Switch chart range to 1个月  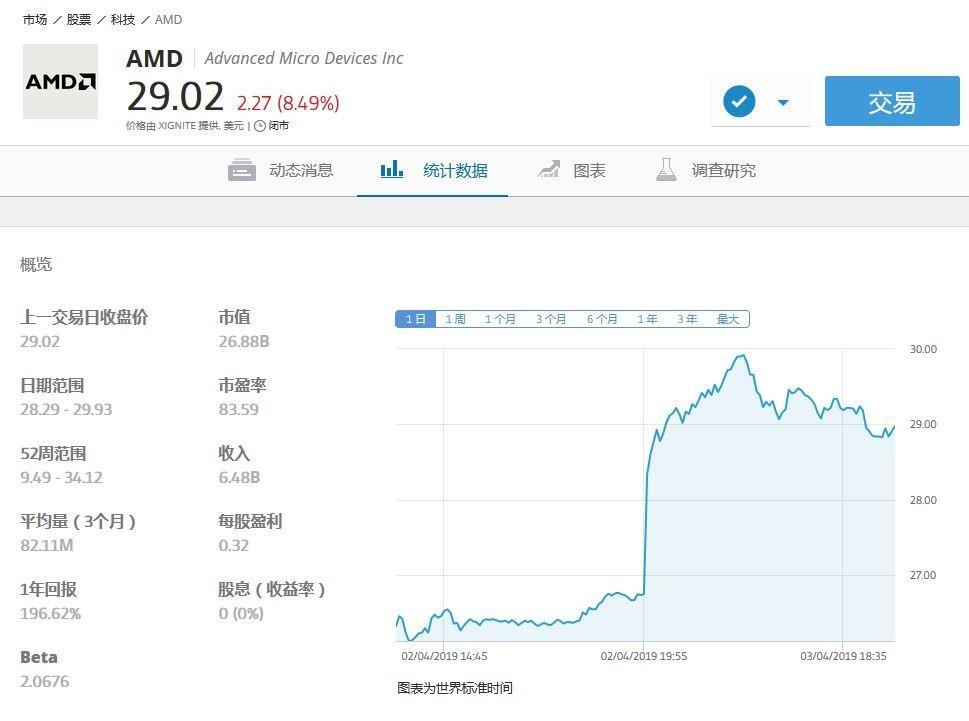coord(500,319)
